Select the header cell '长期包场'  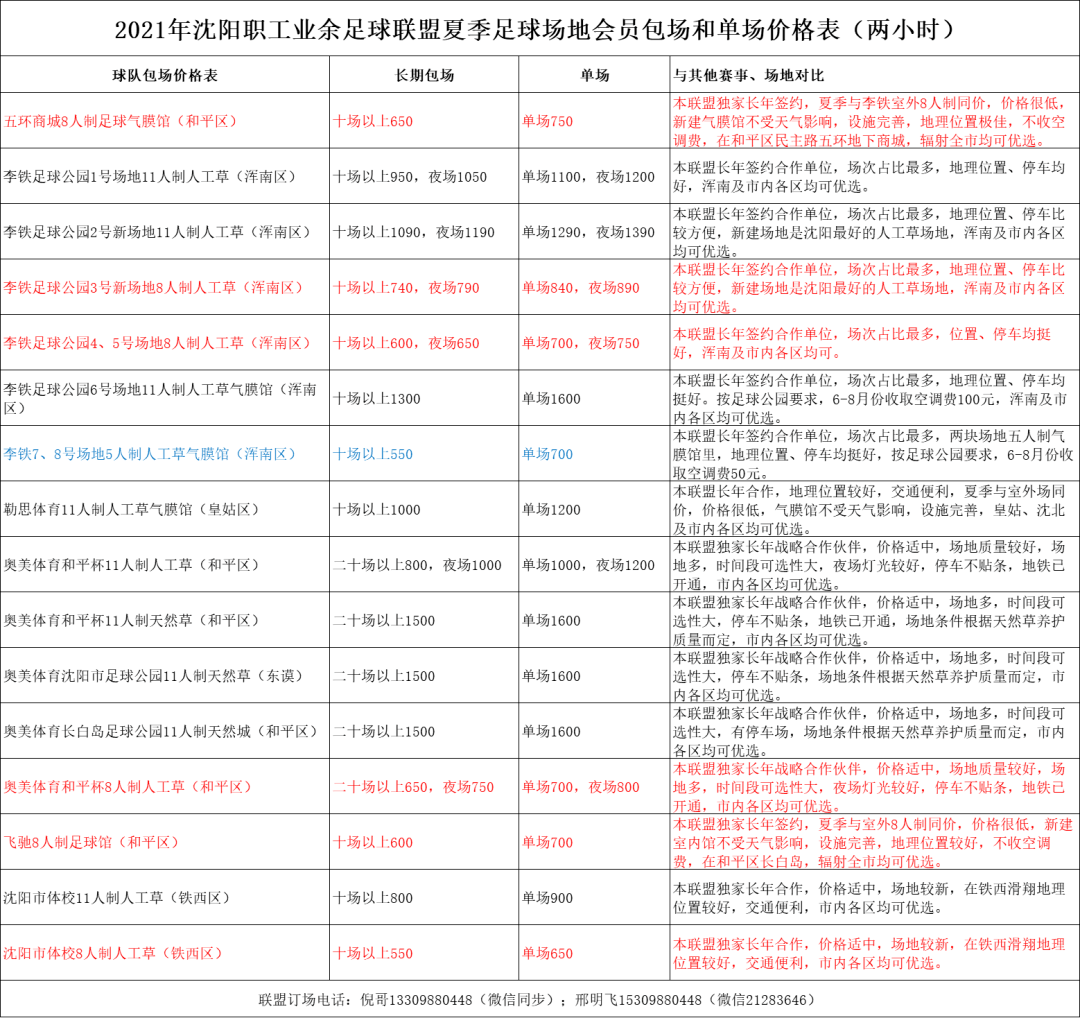tap(424, 76)
